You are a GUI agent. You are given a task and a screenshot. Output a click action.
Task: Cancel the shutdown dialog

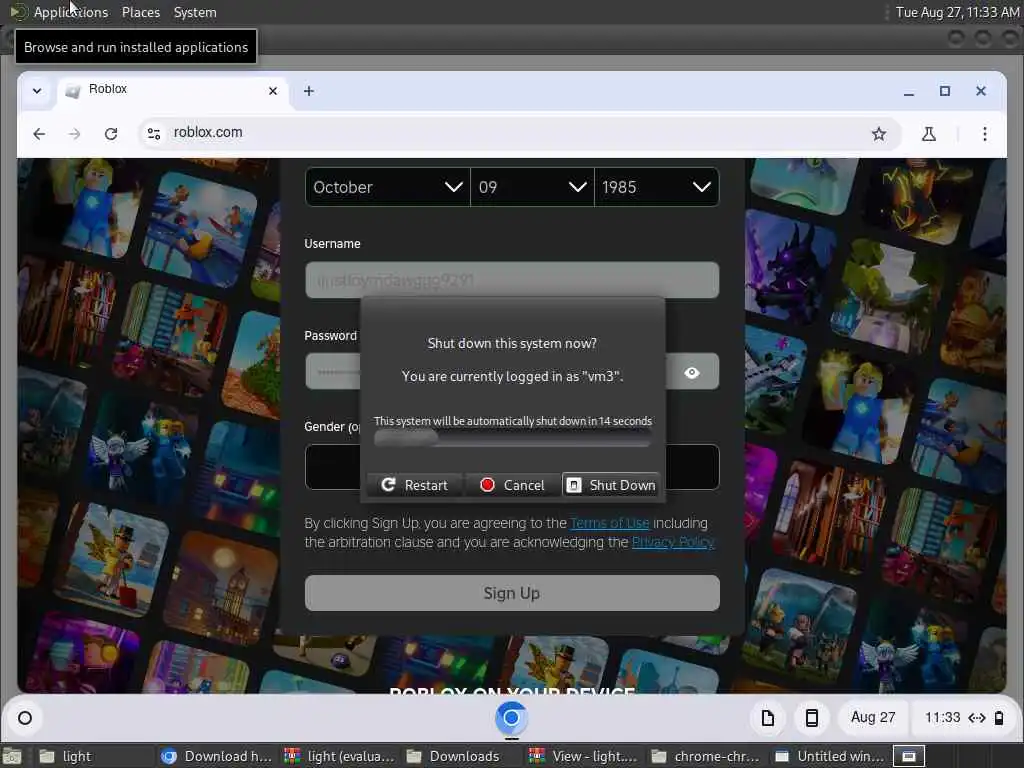click(512, 485)
